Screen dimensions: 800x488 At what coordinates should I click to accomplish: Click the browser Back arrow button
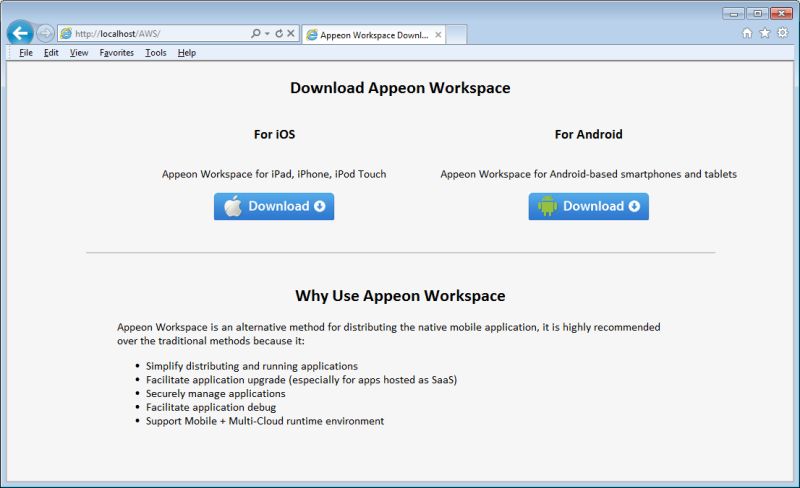point(20,33)
